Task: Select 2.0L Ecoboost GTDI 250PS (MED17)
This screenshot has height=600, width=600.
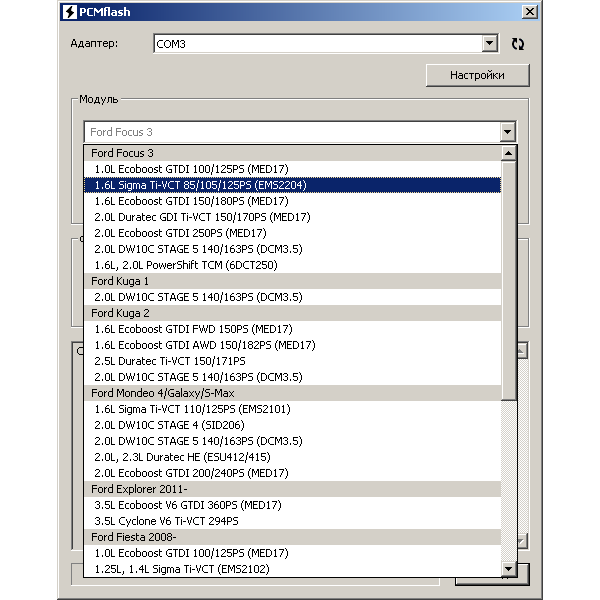Action: (292, 233)
